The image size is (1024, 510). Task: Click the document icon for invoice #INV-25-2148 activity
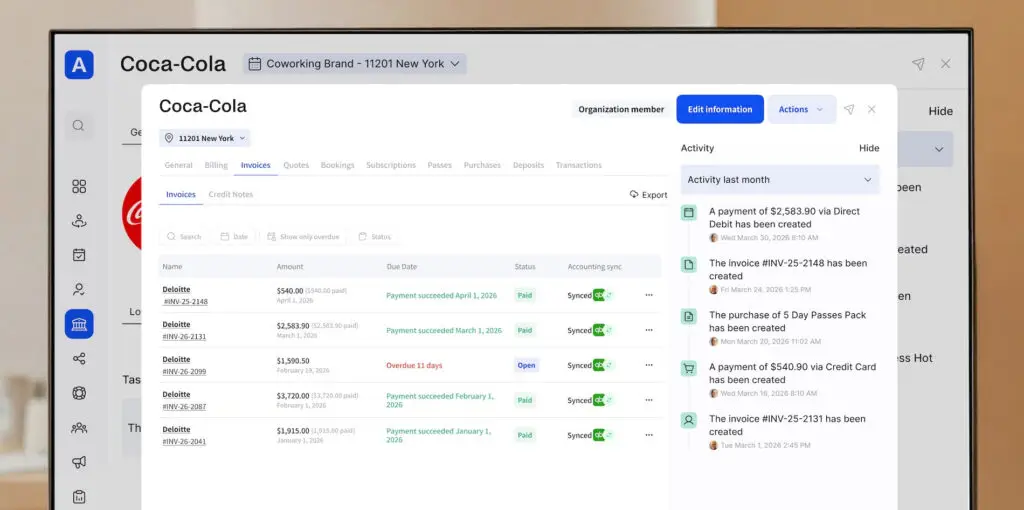pos(688,264)
